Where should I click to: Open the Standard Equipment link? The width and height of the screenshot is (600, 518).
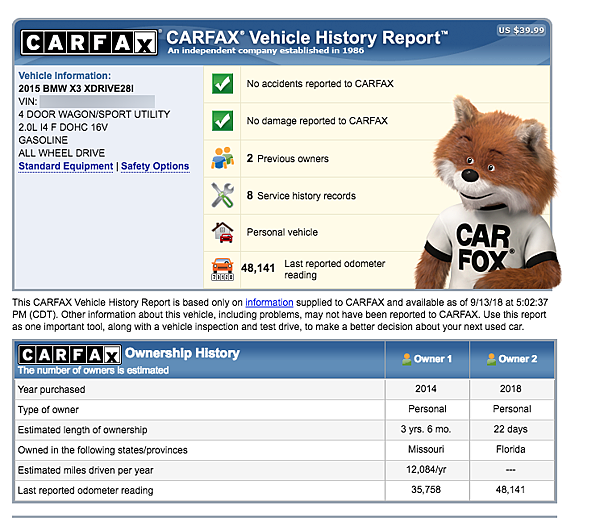coord(65,166)
